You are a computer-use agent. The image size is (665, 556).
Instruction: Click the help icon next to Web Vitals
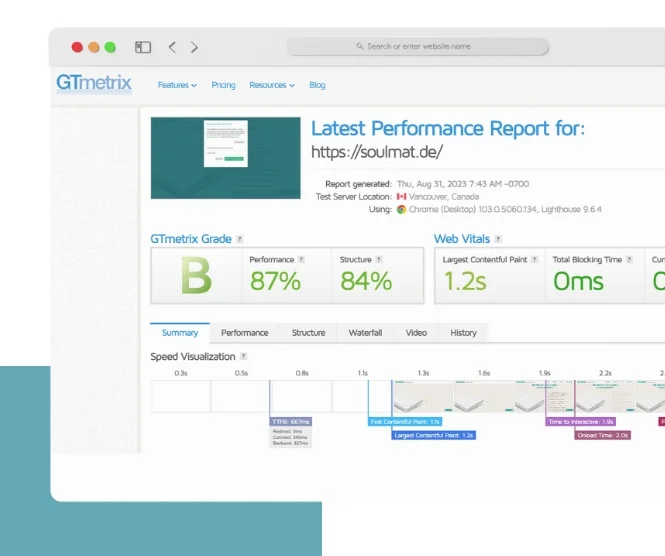[x=498, y=239]
